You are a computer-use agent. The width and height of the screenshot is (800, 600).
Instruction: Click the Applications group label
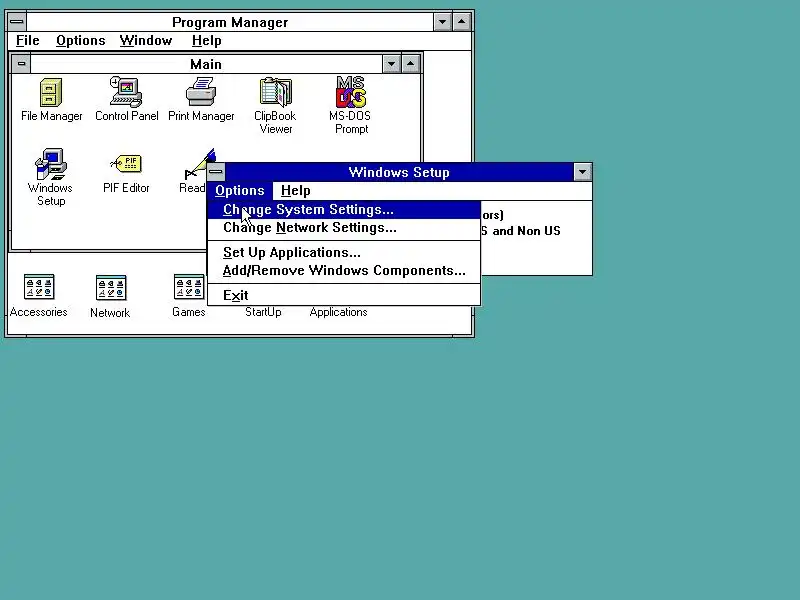coord(338,312)
